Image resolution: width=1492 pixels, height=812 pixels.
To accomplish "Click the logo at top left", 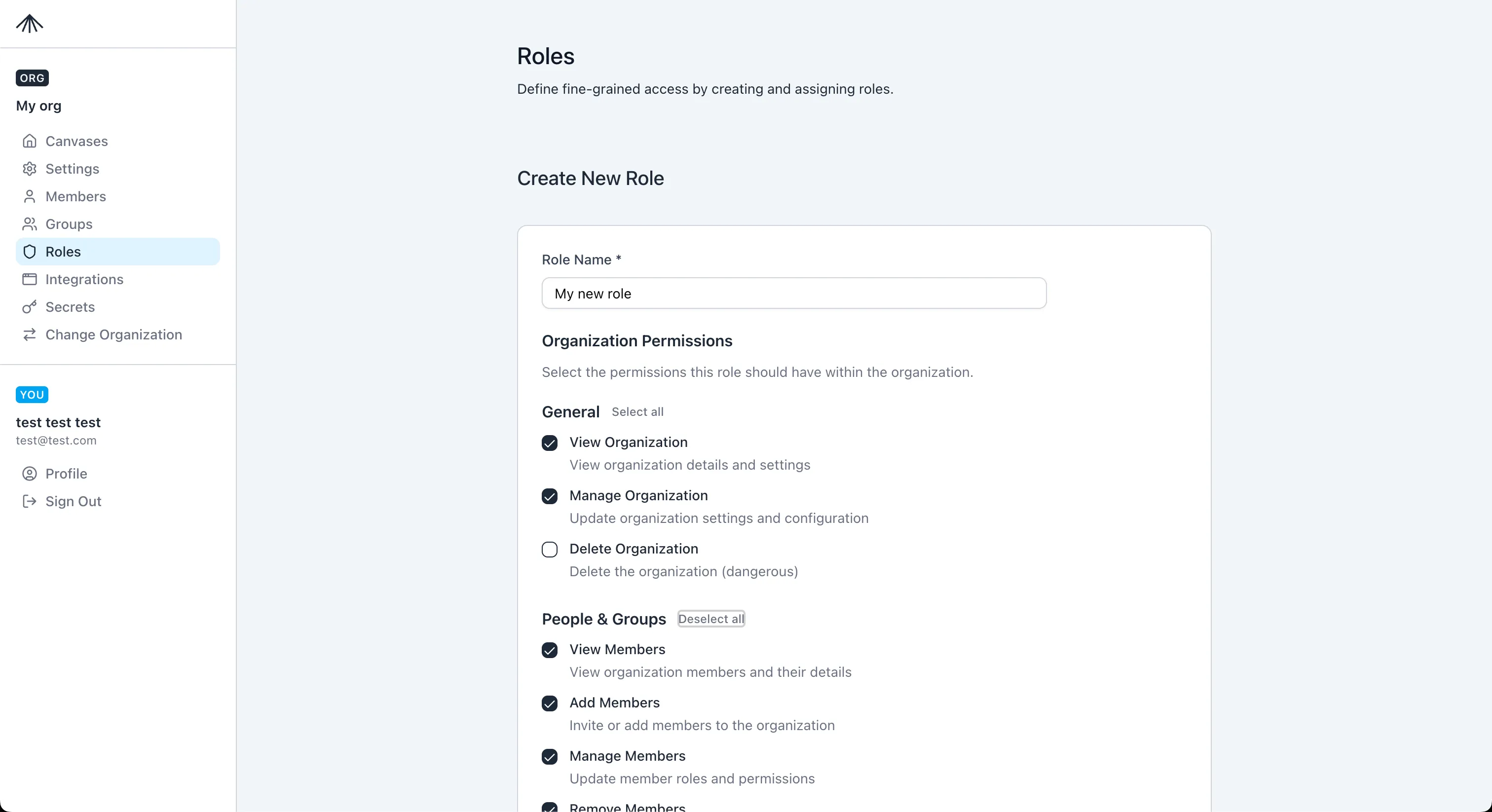I will tap(29, 24).
